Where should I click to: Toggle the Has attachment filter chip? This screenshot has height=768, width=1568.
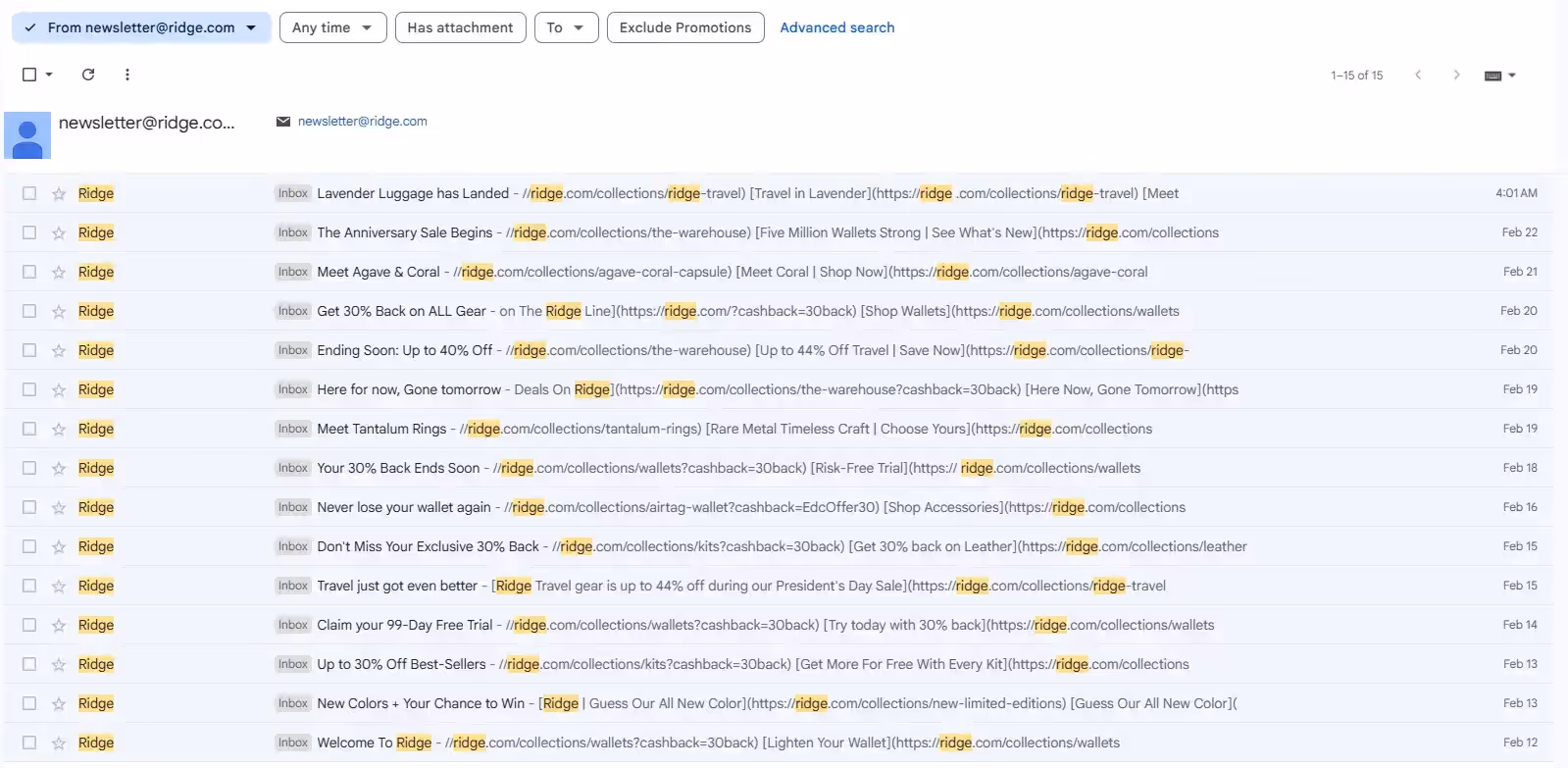(x=460, y=27)
